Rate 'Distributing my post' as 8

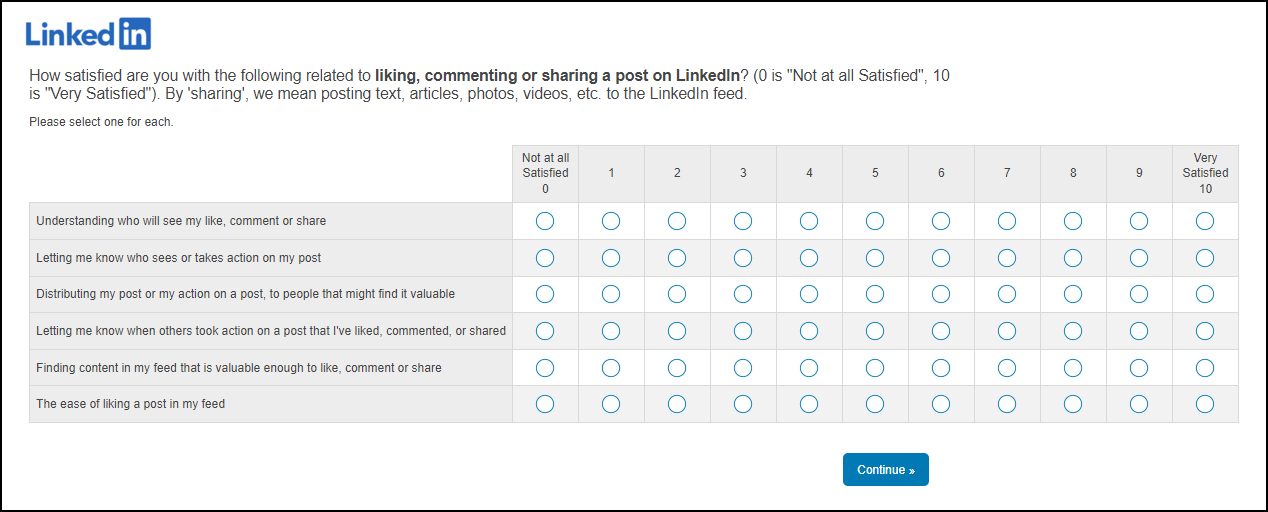tap(1073, 294)
